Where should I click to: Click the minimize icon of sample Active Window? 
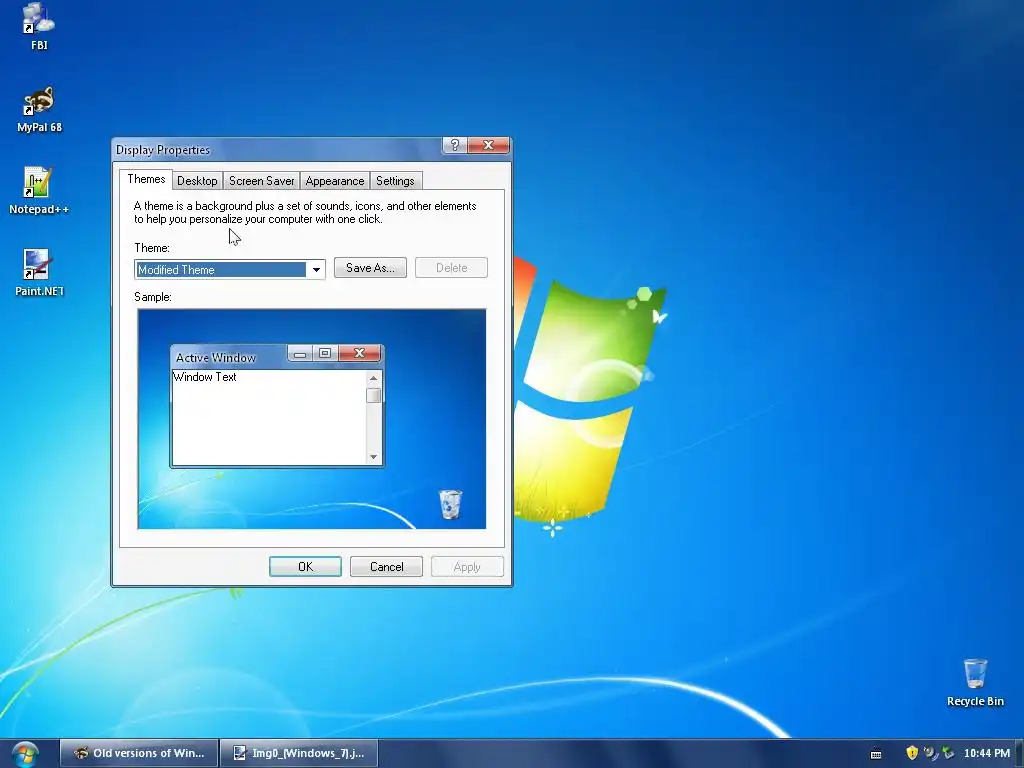(x=300, y=354)
